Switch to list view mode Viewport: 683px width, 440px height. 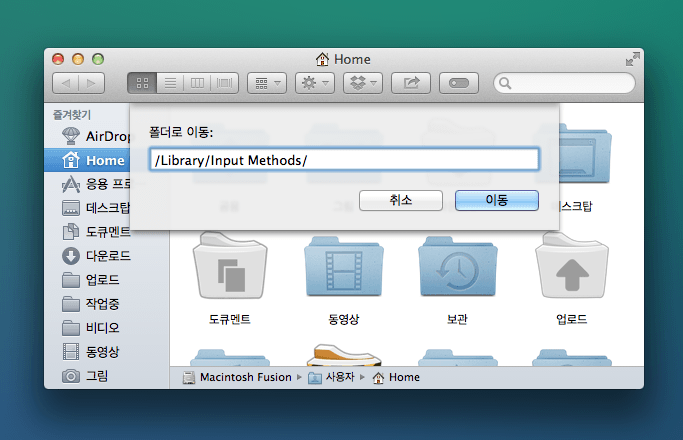(x=170, y=83)
